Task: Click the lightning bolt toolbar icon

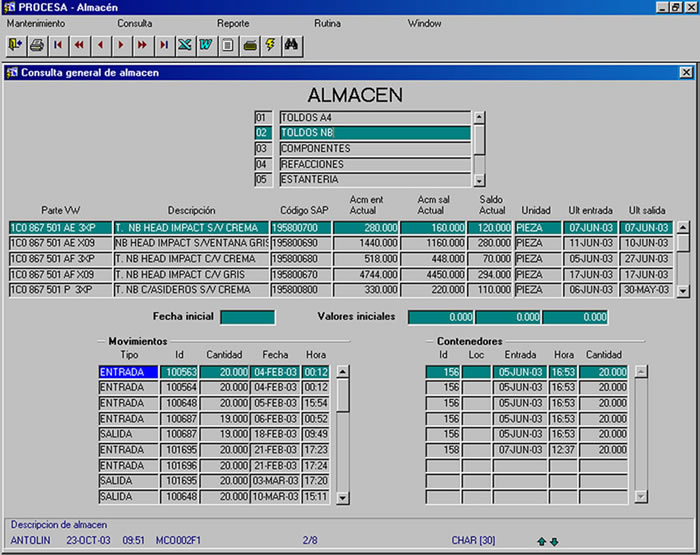Action: [x=270, y=45]
